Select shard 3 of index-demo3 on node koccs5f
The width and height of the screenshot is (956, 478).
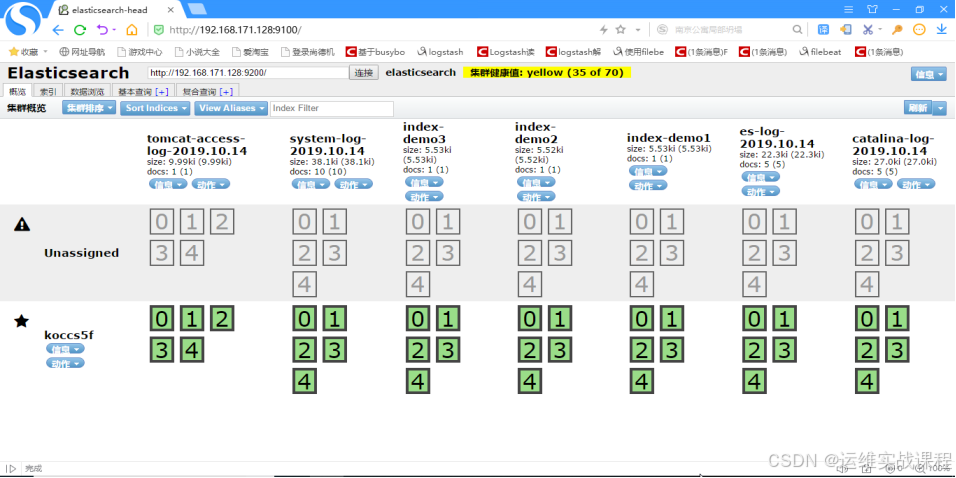tap(448, 350)
